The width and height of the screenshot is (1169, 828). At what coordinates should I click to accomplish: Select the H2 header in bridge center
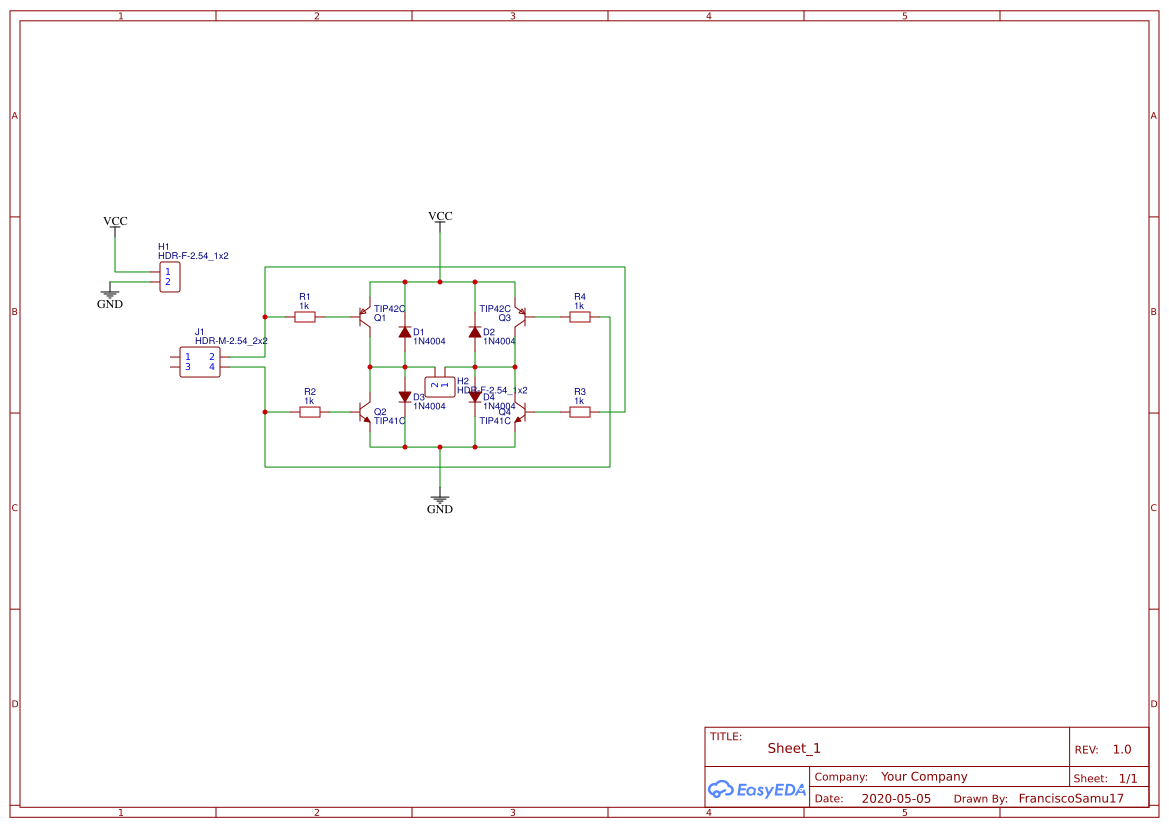click(x=439, y=386)
